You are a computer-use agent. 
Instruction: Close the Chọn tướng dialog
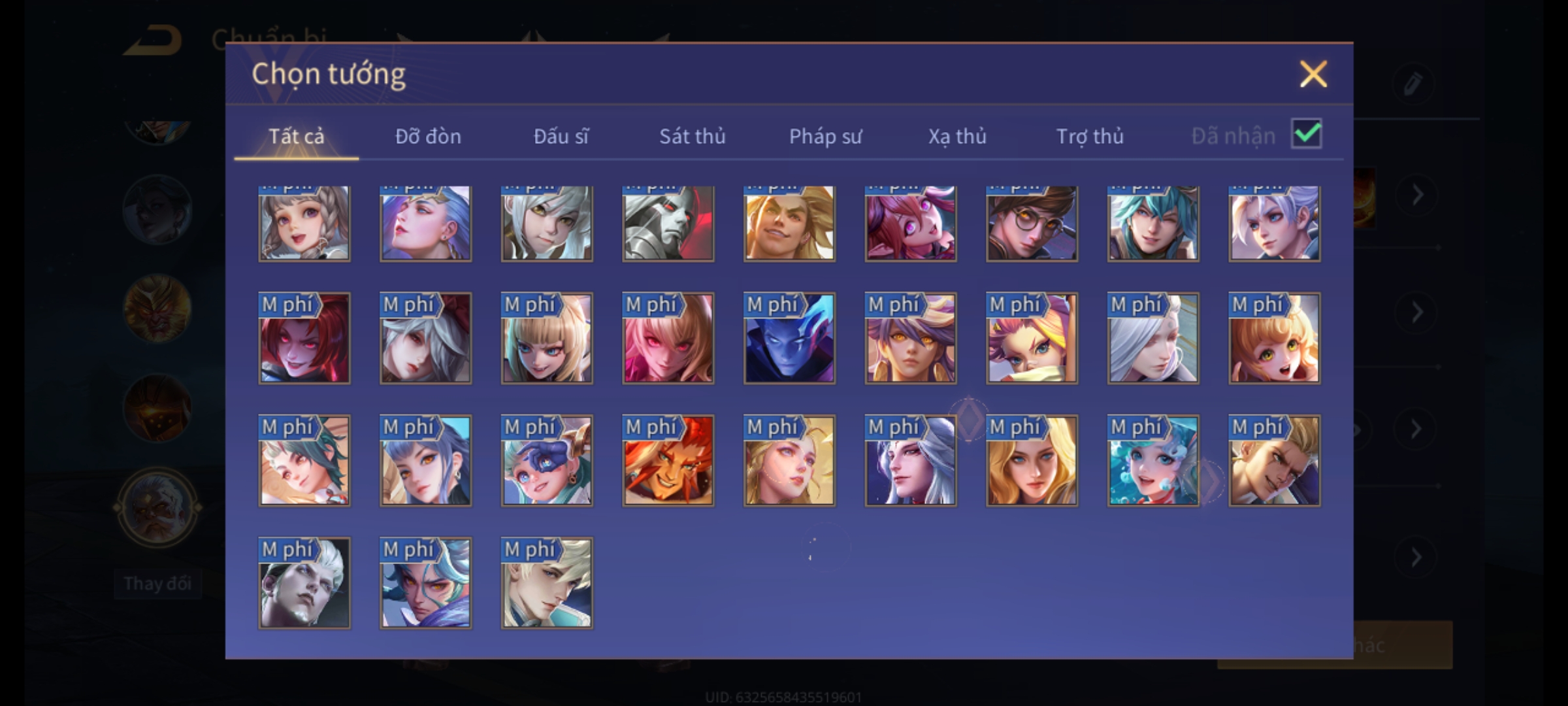click(1313, 74)
